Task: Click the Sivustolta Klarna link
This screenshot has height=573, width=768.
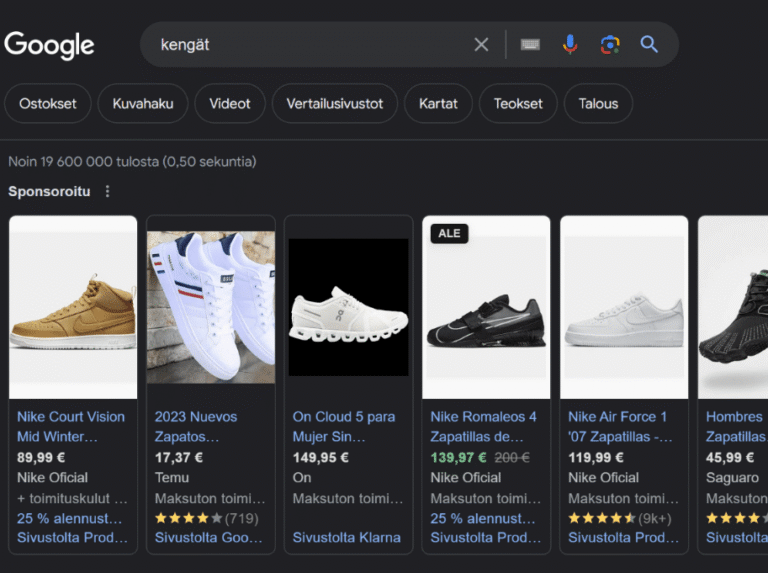Action: coord(347,537)
